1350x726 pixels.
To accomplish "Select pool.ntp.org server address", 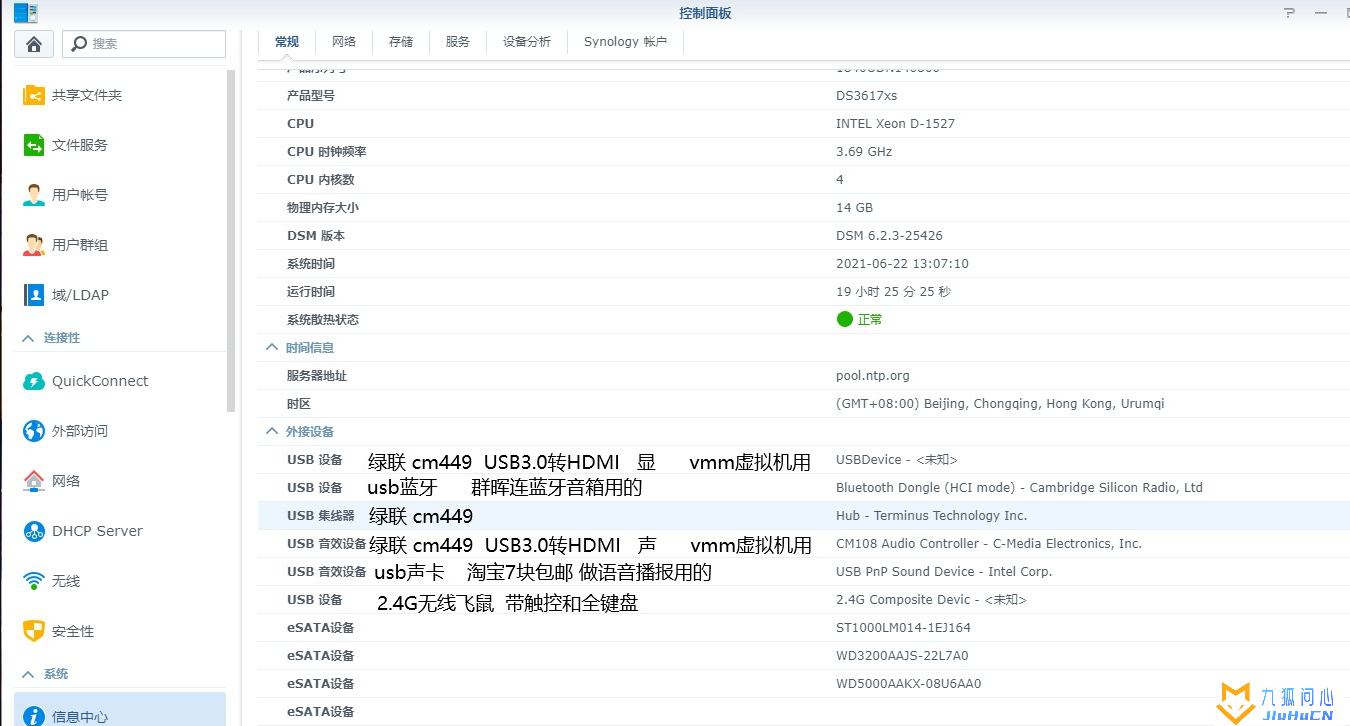I will 873,376.
